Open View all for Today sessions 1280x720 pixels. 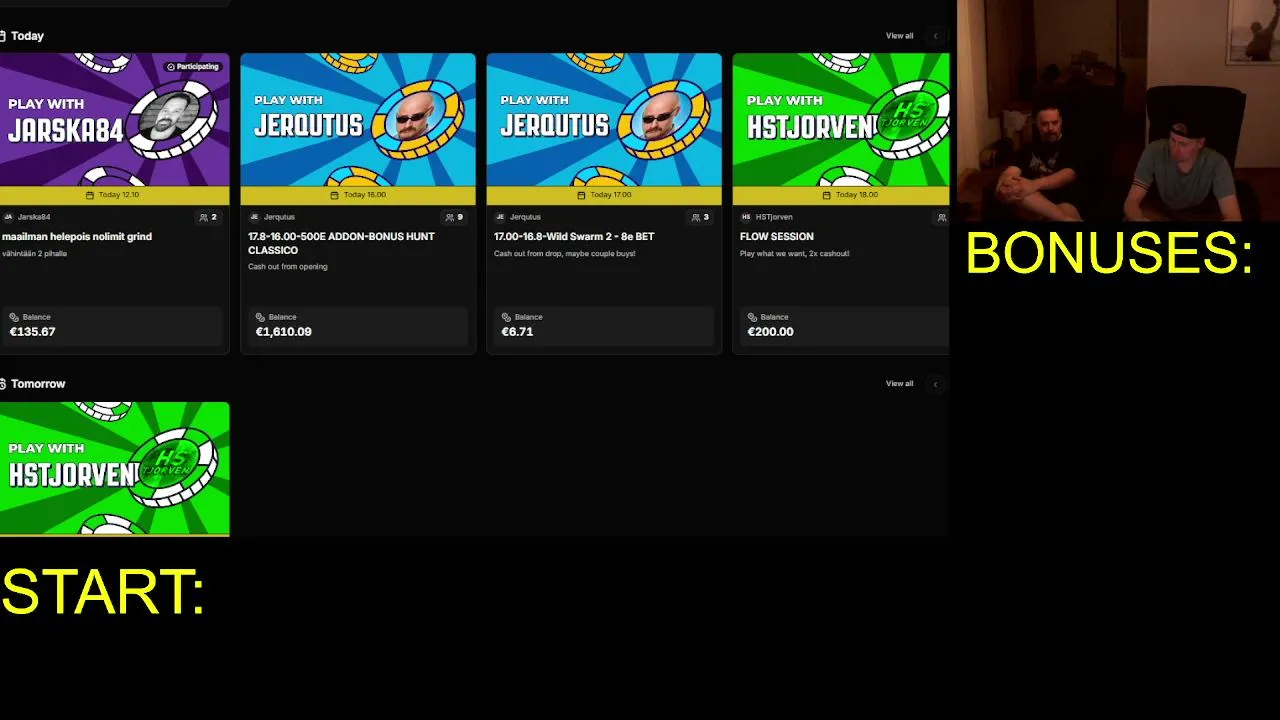[x=899, y=36]
